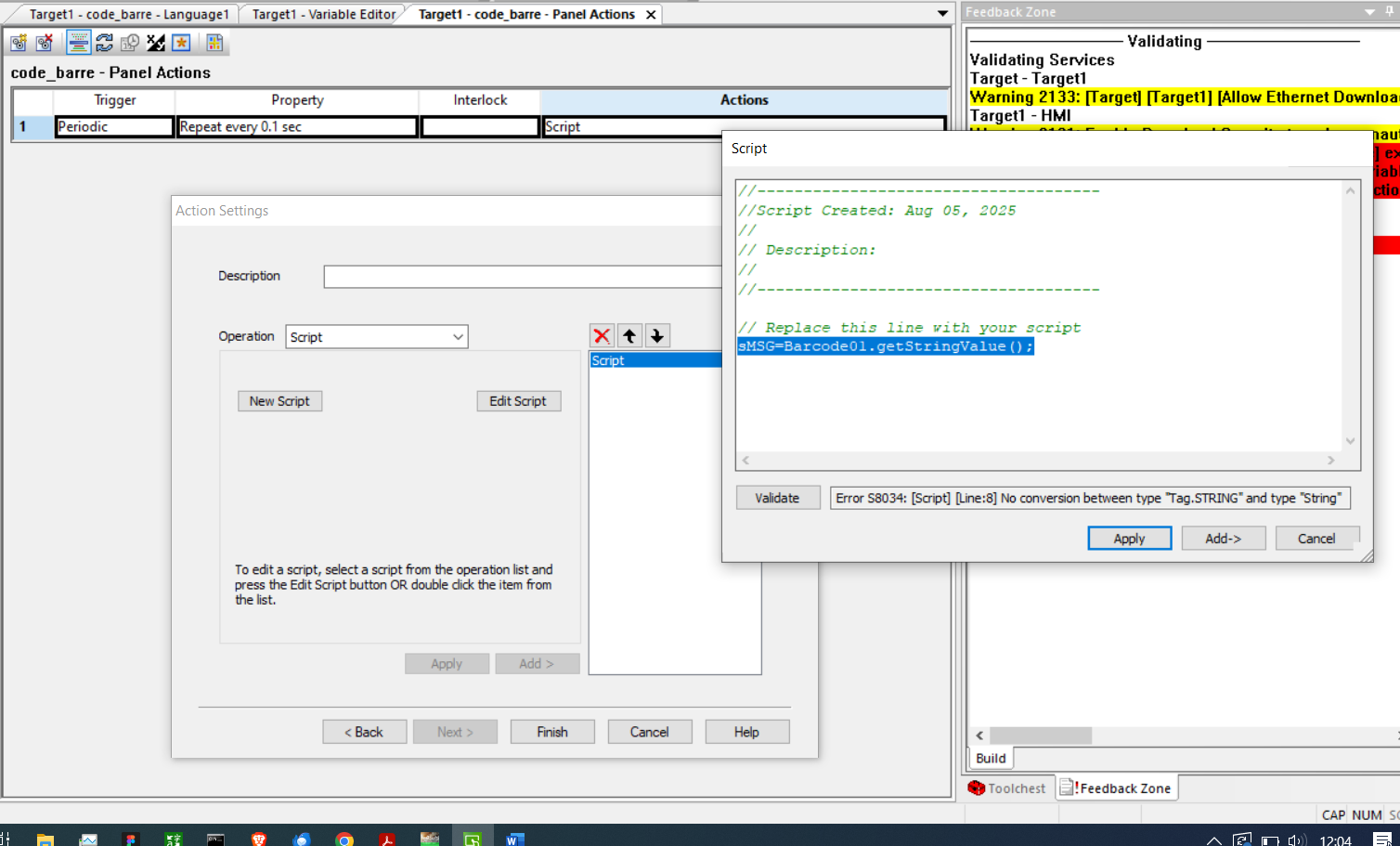Select Script item in operation list
This screenshot has width=1400, height=846.
pyautogui.click(x=655, y=360)
